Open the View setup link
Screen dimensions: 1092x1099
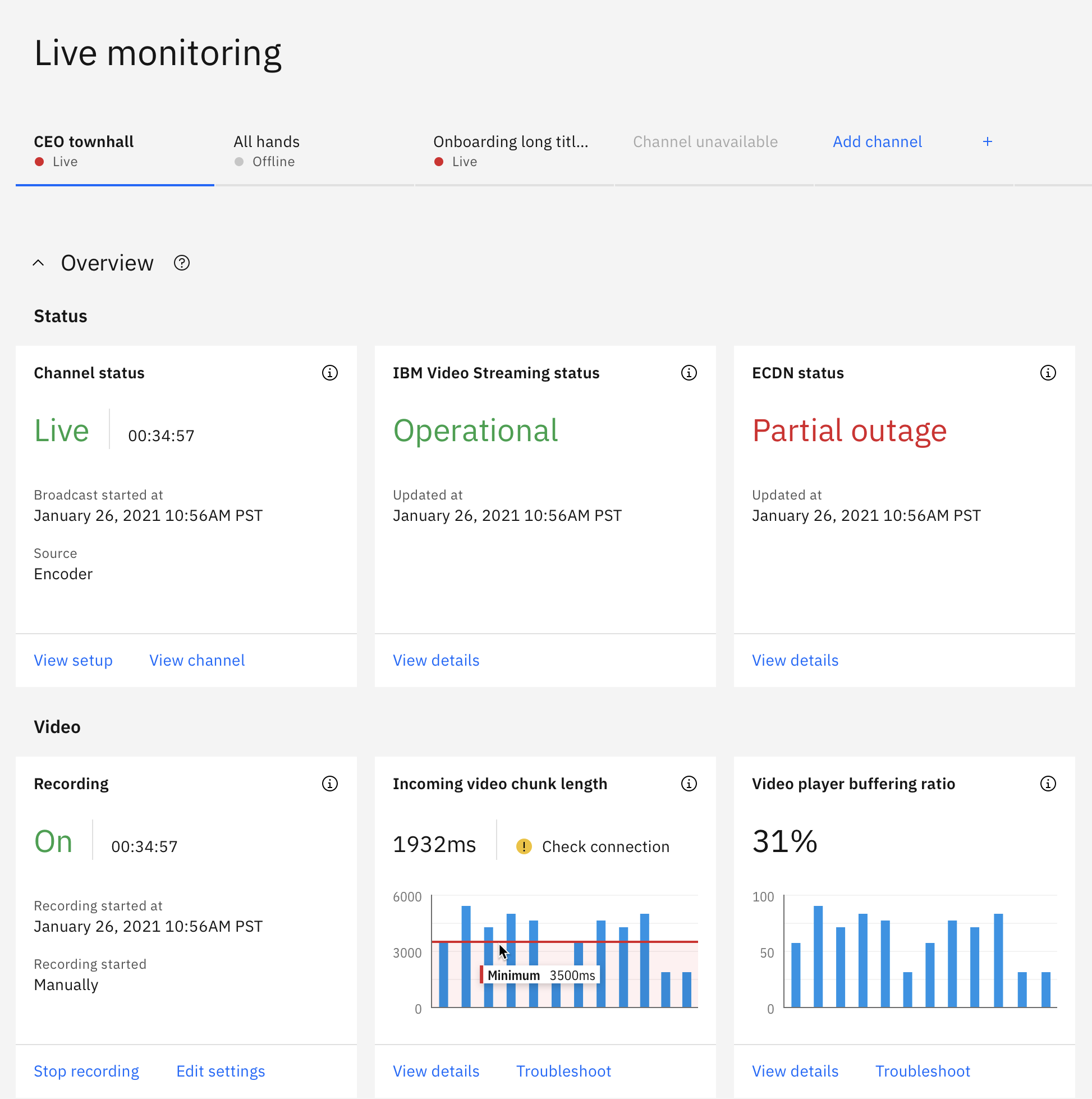(74, 660)
